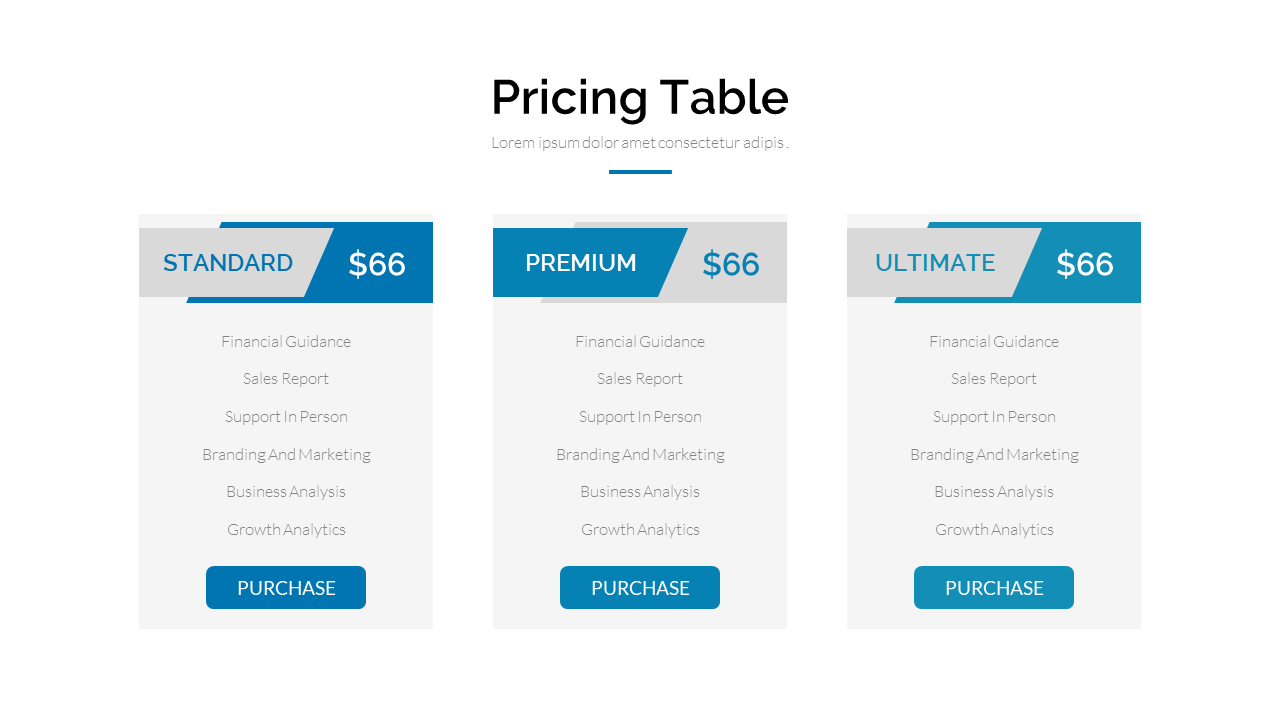The height and width of the screenshot is (720, 1280).
Task: Choose the ULTIMATE plan header label
Action: [935, 263]
